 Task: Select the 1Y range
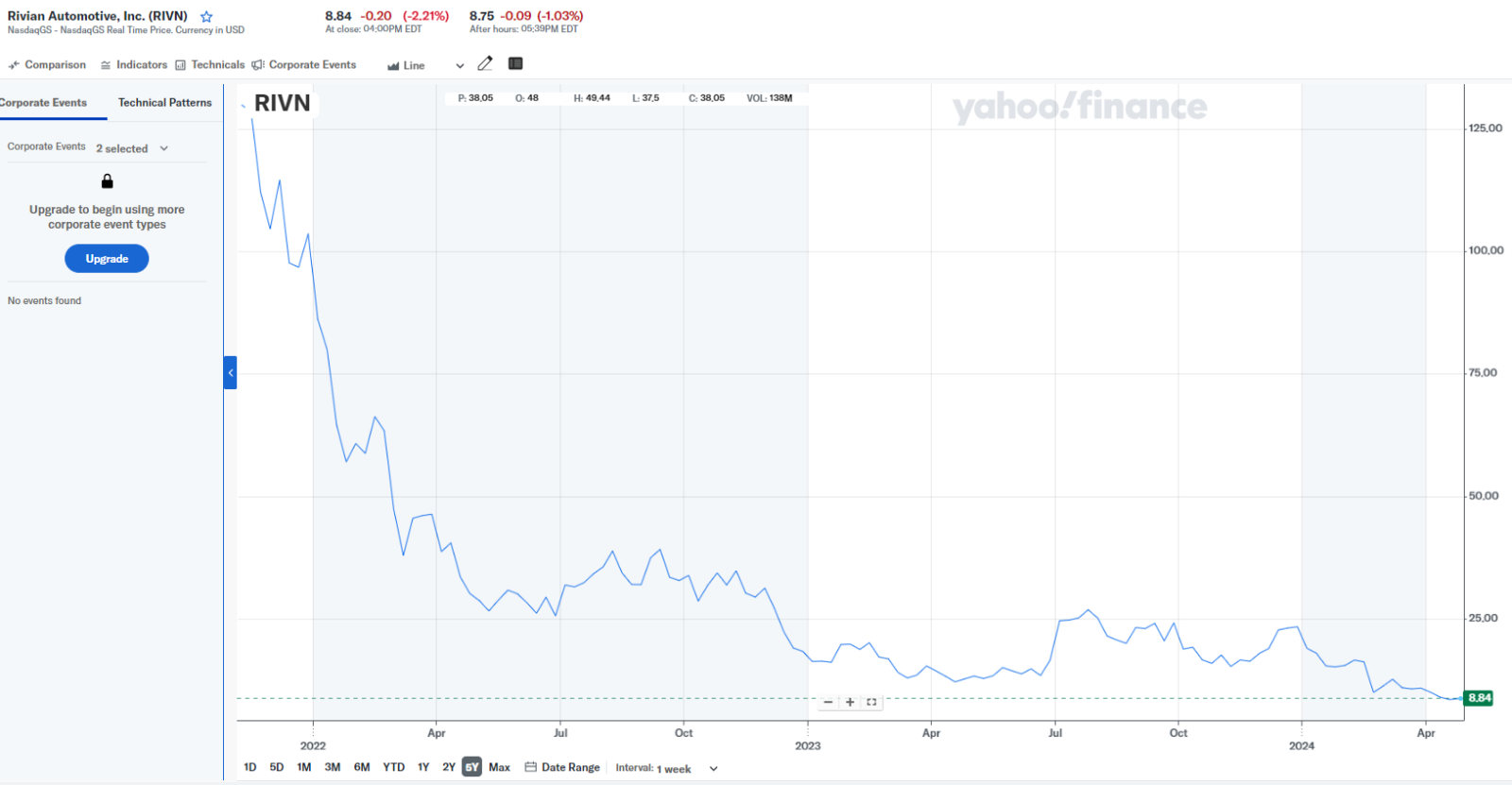(423, 768)
